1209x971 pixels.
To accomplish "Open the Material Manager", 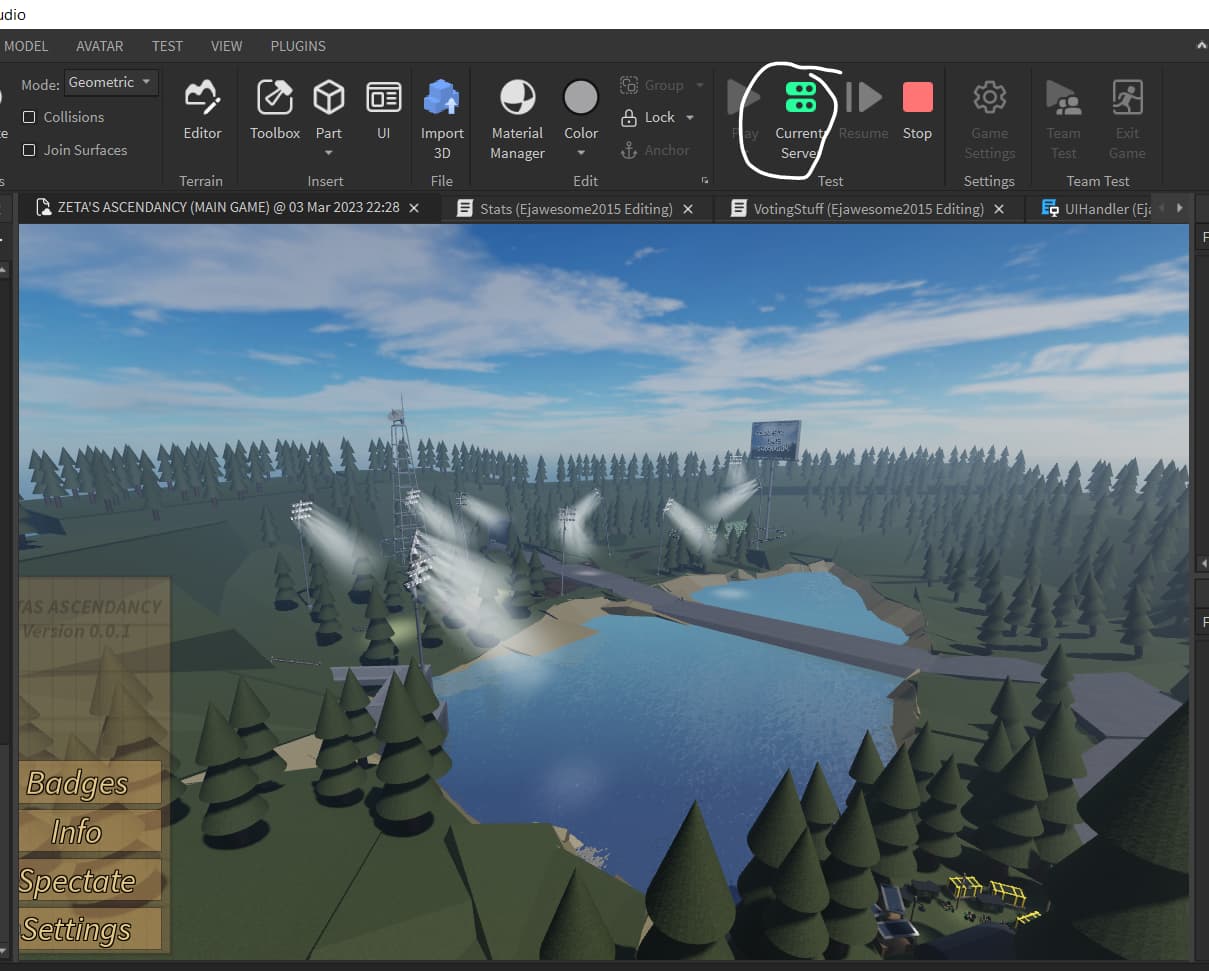I will coord(517,120).
